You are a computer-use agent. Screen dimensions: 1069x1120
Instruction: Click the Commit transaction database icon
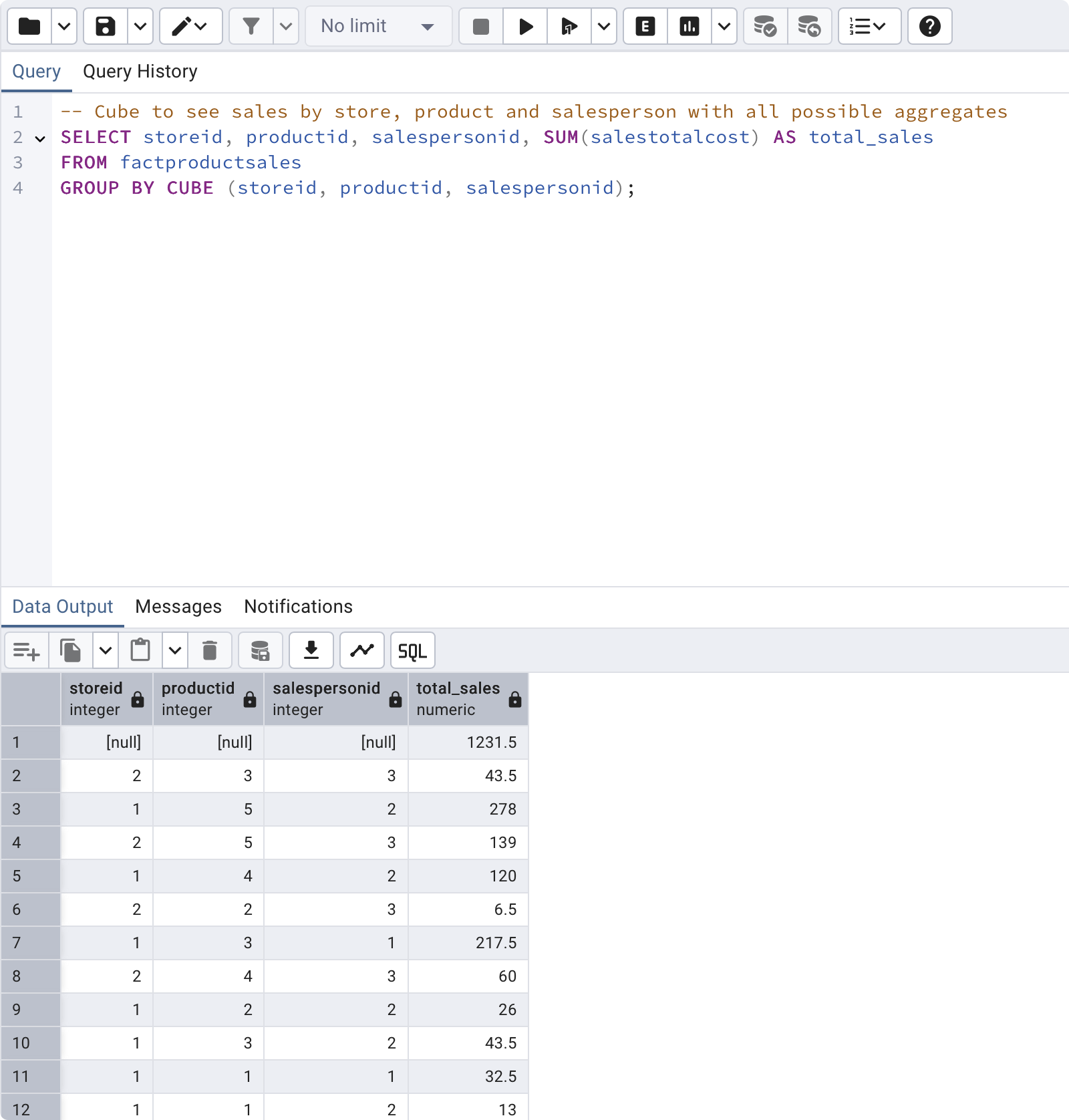766,27
